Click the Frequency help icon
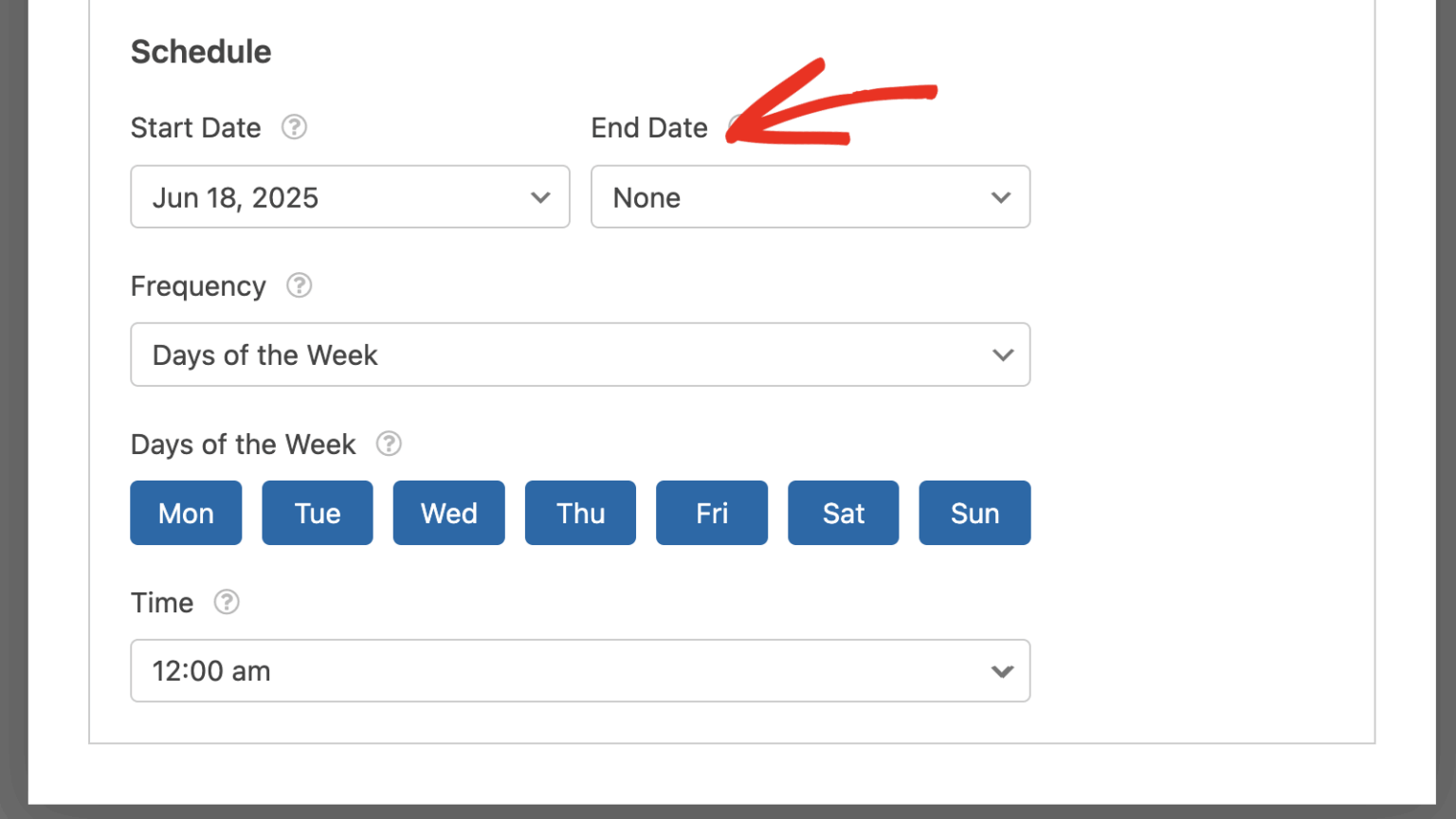Screen dimensions: 1456x819 click(299, 285)
